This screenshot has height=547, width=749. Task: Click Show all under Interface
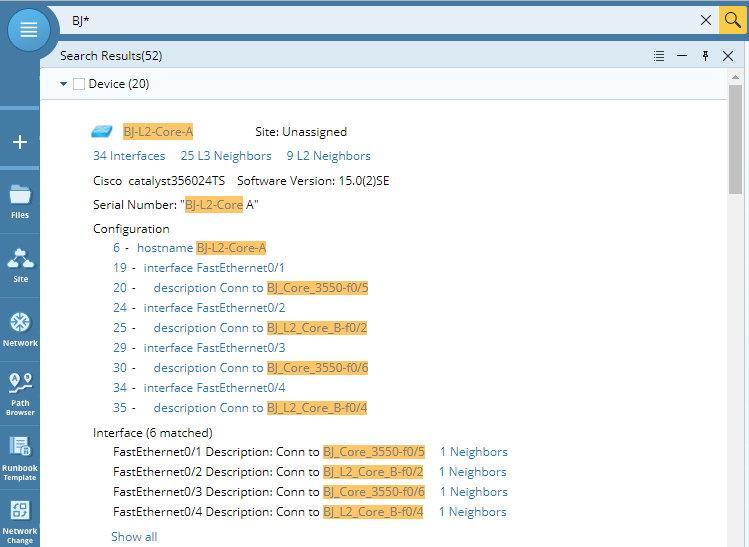[x=134, y=537]
